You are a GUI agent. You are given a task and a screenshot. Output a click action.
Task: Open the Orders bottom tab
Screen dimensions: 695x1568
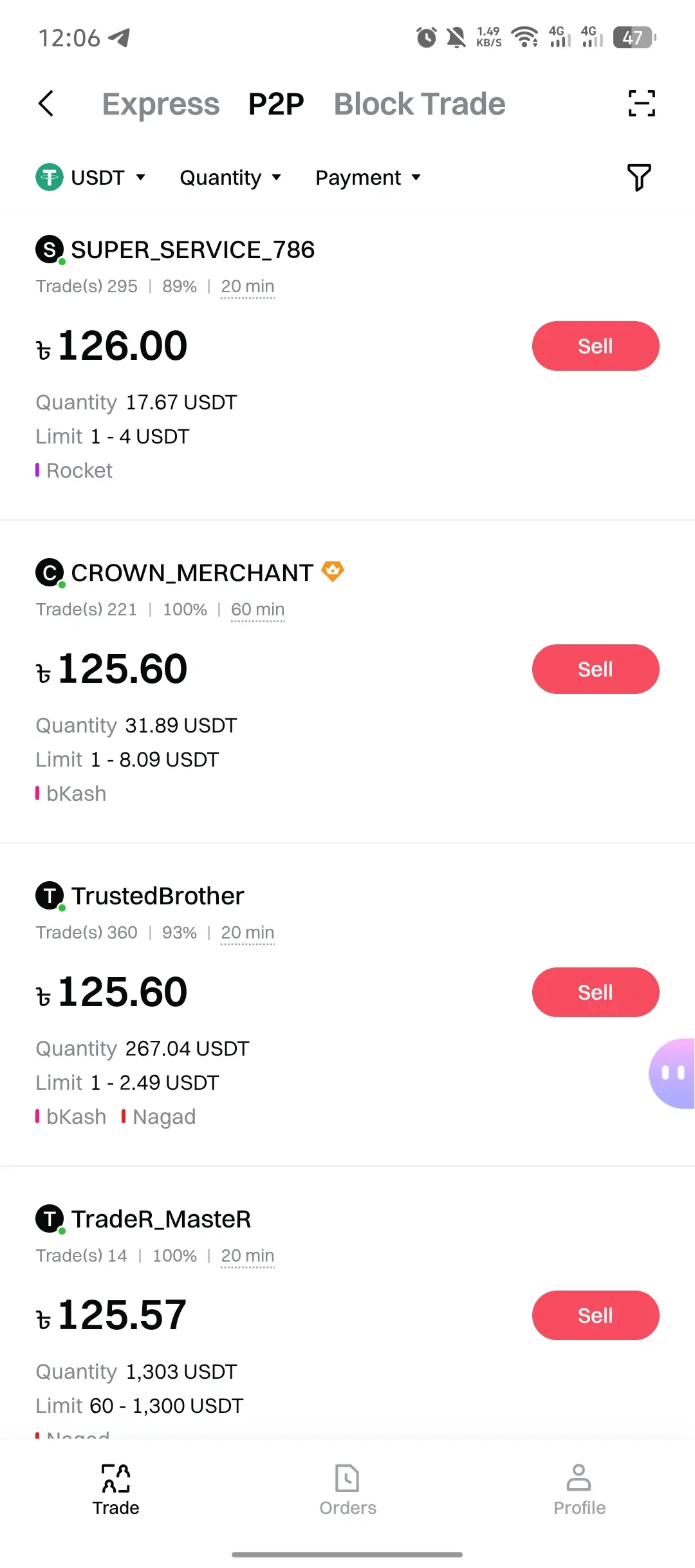pos(347,1490)
